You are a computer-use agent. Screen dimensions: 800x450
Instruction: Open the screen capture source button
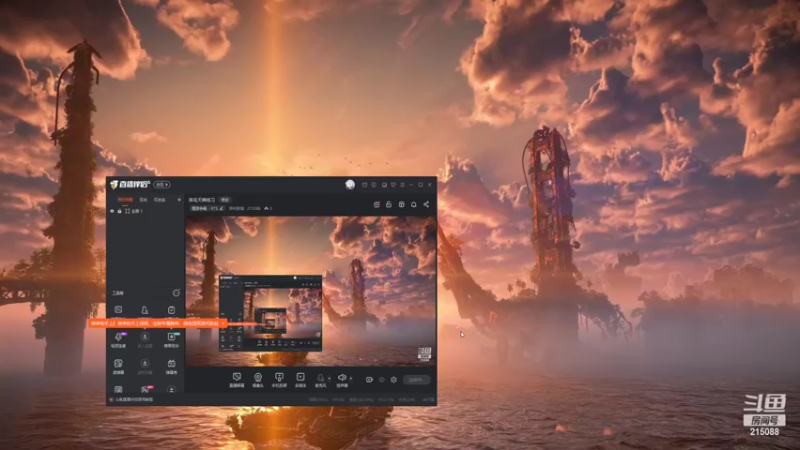(237, 380)
